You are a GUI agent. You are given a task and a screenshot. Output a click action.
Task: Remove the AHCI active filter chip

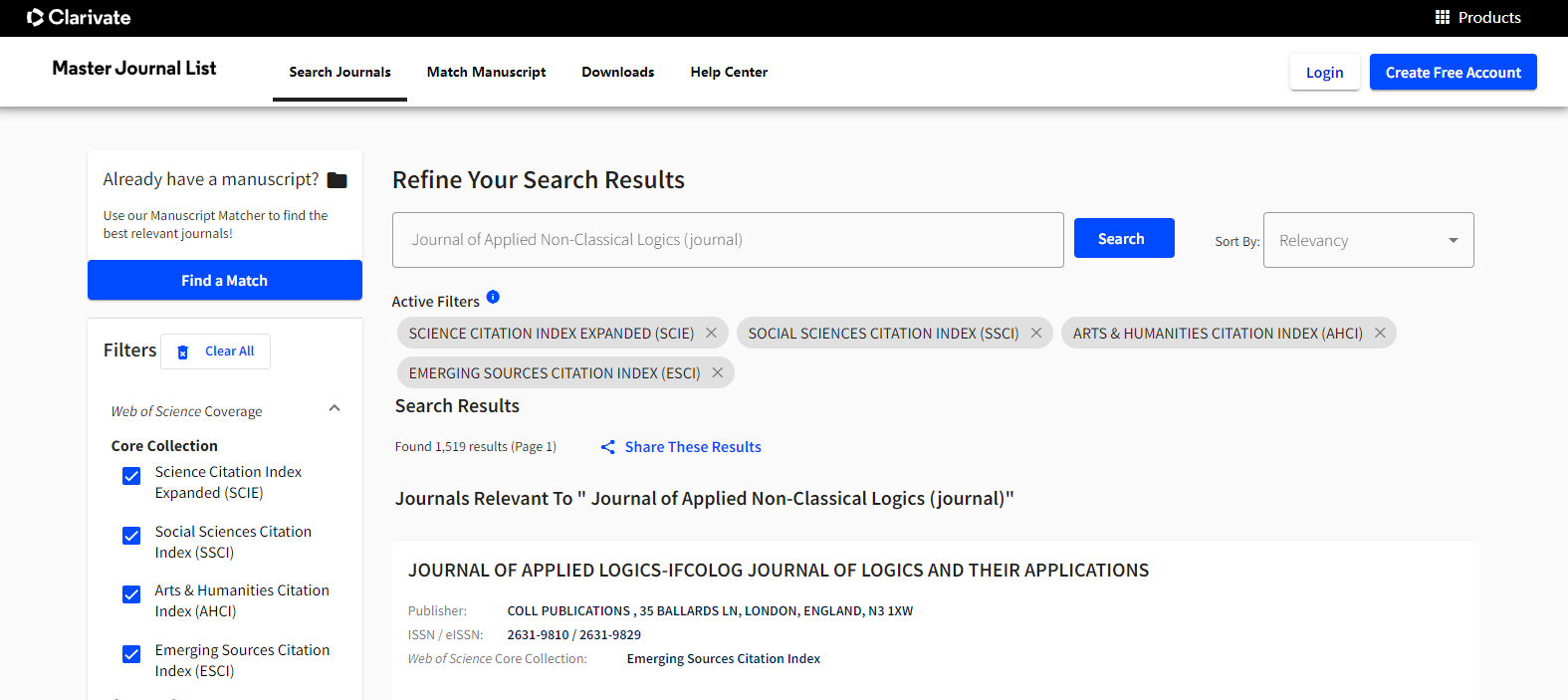(x=1380, y=333)
